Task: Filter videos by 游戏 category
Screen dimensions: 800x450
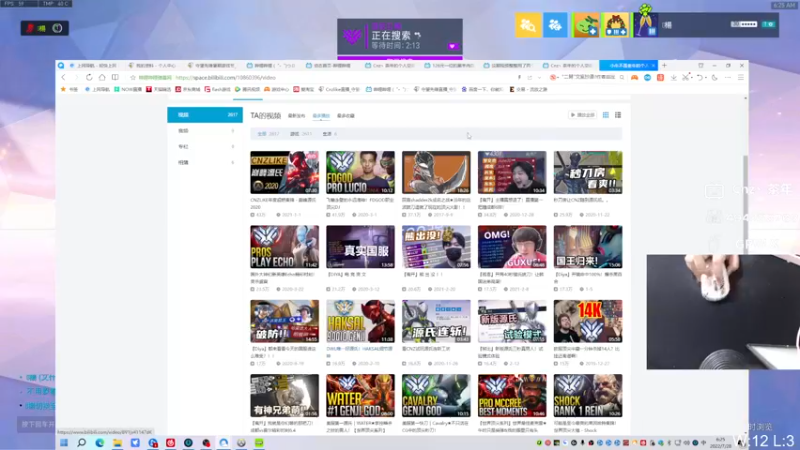Action: click(x=301, y=134)
